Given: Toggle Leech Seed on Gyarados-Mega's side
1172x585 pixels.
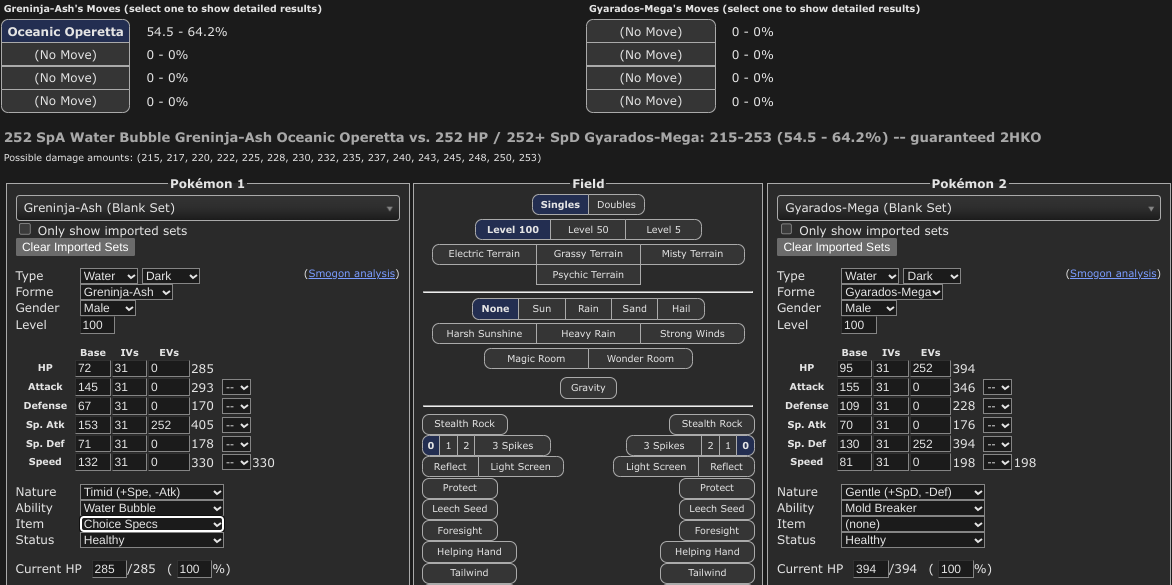Looking at the screenshot, I should tap(717, 509).
